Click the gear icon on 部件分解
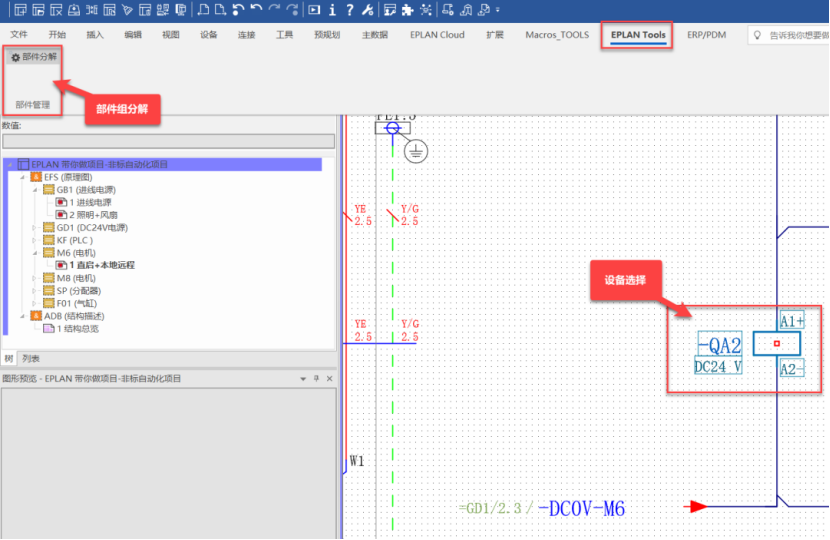The width and height of the screenshot is (830, 540). (15, 57)
